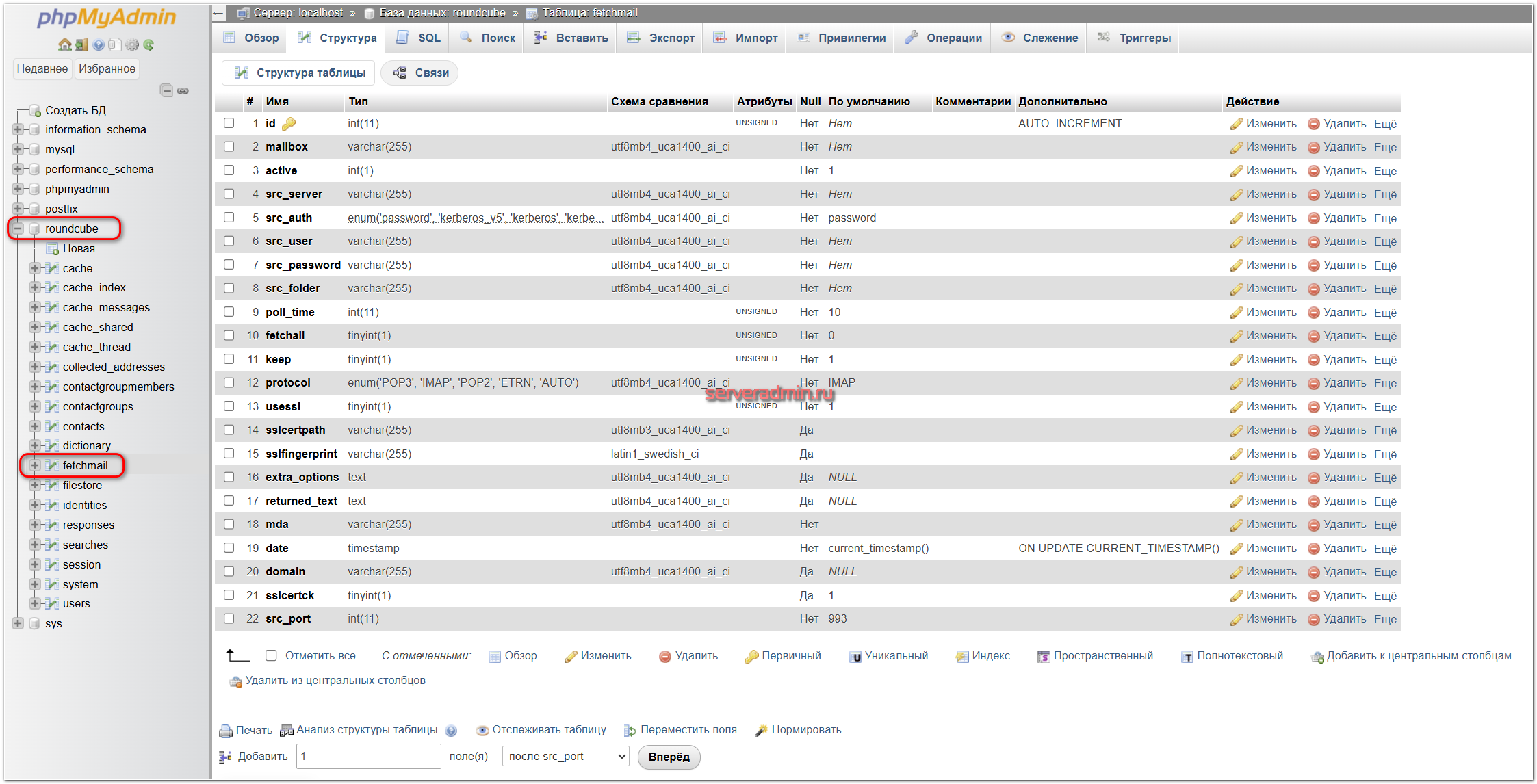1537x784 pixels.
Task: Open navigation settings gear icon
Action: [x=132, y=45]
